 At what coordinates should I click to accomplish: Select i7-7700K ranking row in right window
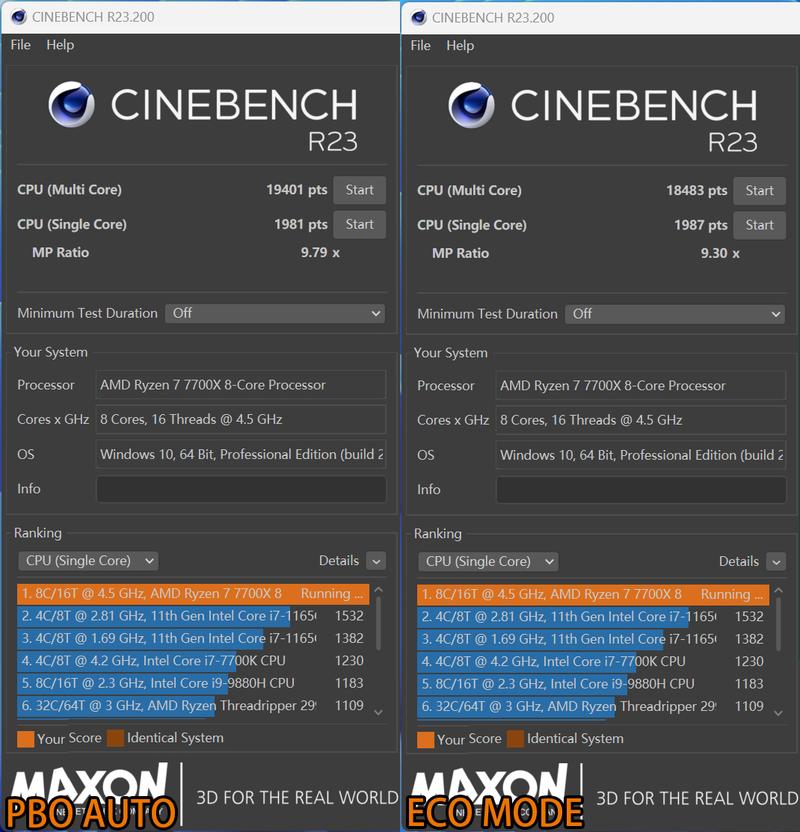(x=593, y=661)
